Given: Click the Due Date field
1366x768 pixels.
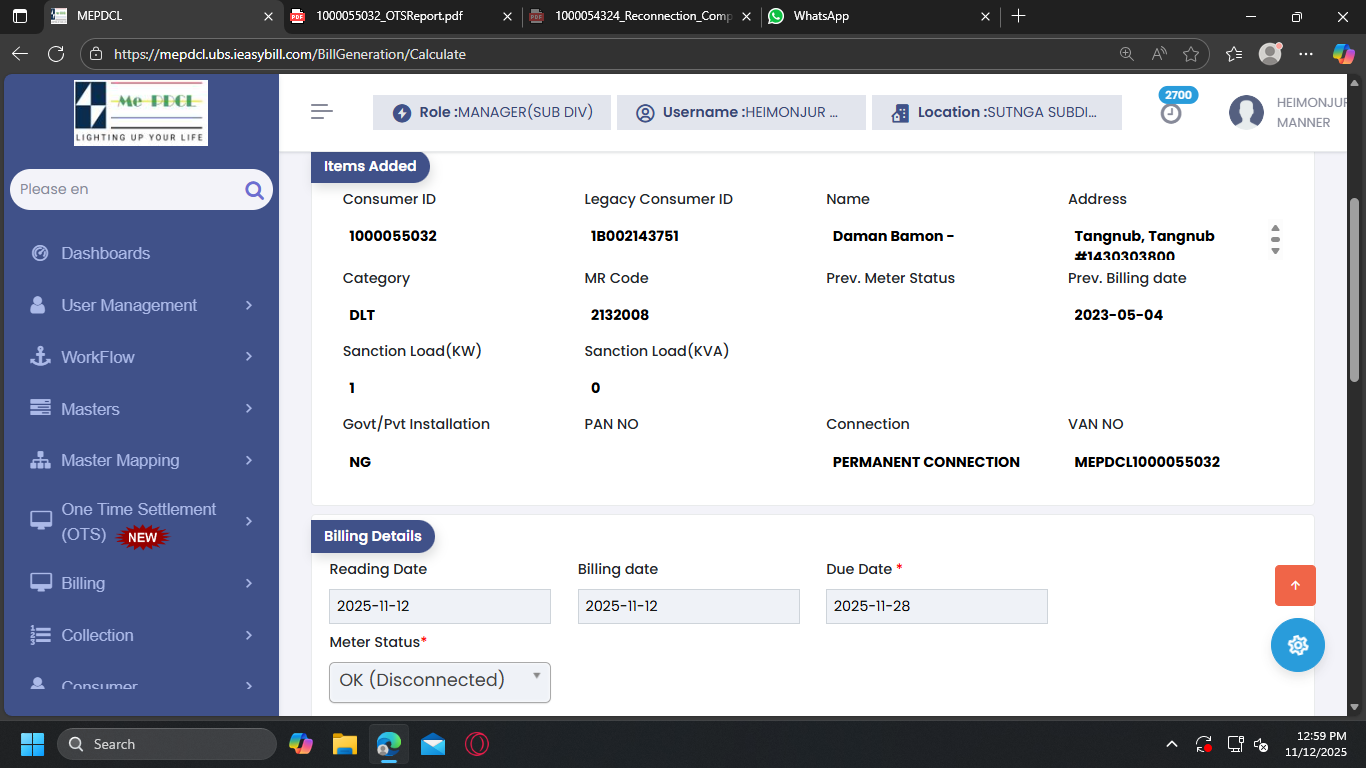Looking at the screenshot, I should [x=937, y=606].
